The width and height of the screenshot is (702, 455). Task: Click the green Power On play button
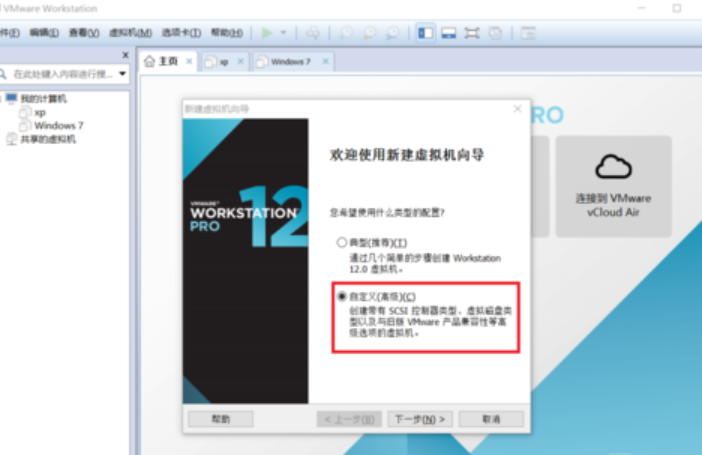267,33
